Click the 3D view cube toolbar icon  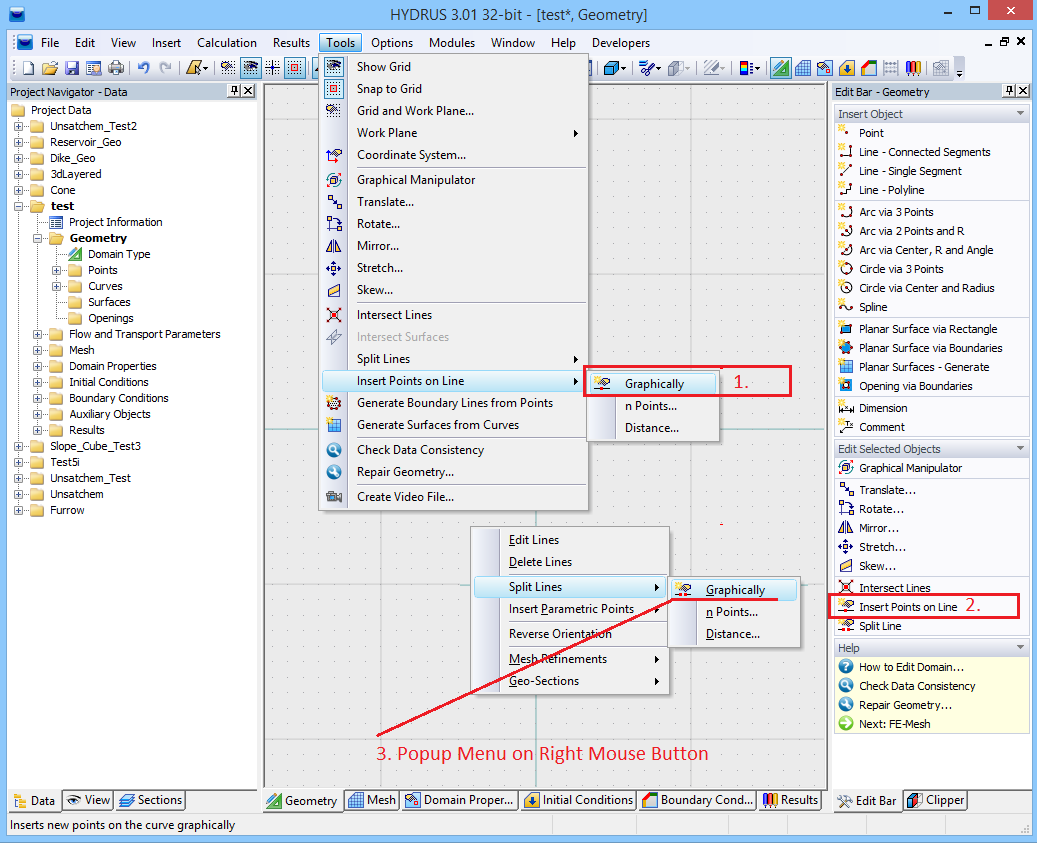tap(612, 67)
